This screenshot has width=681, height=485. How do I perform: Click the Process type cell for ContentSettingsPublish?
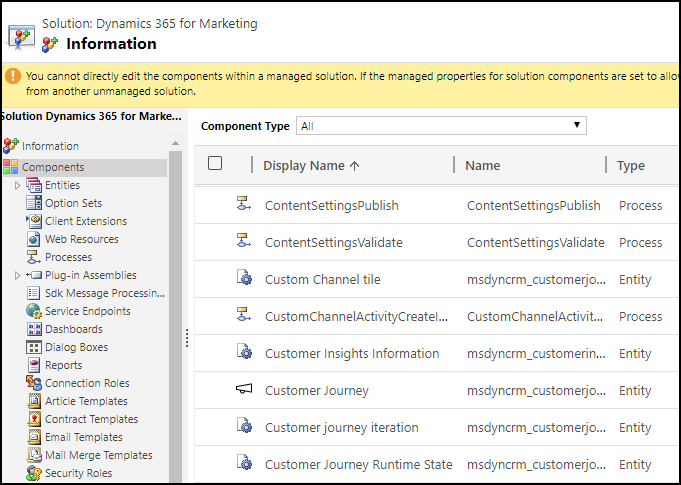pyautogui.click(x=641, y=205)
